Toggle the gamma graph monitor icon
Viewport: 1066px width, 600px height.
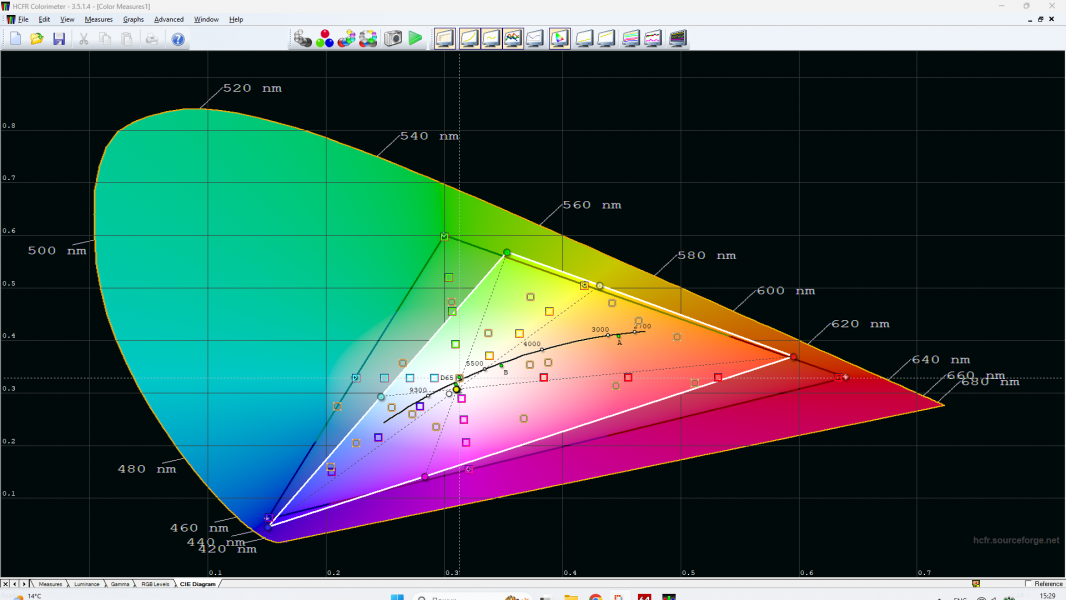(x=491, y=39)
